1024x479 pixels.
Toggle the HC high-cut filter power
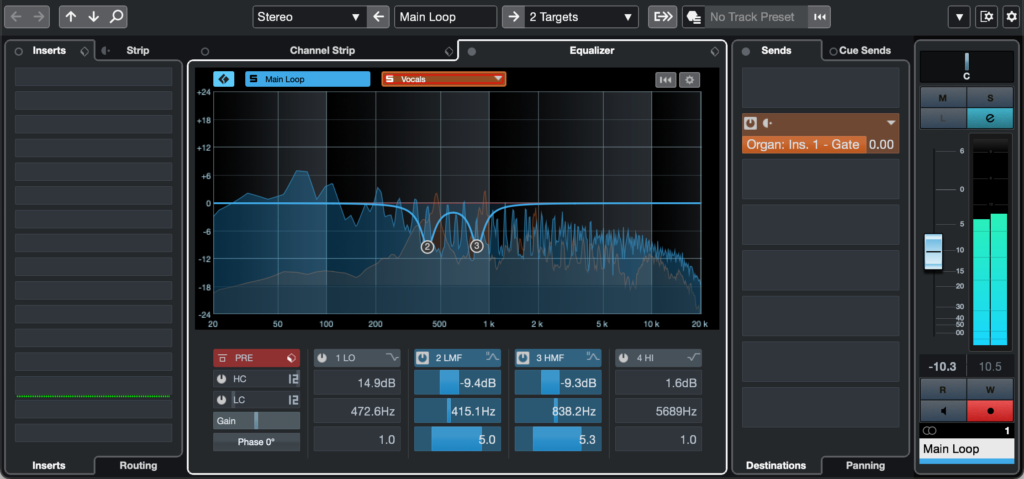click(x=221, y=379)
